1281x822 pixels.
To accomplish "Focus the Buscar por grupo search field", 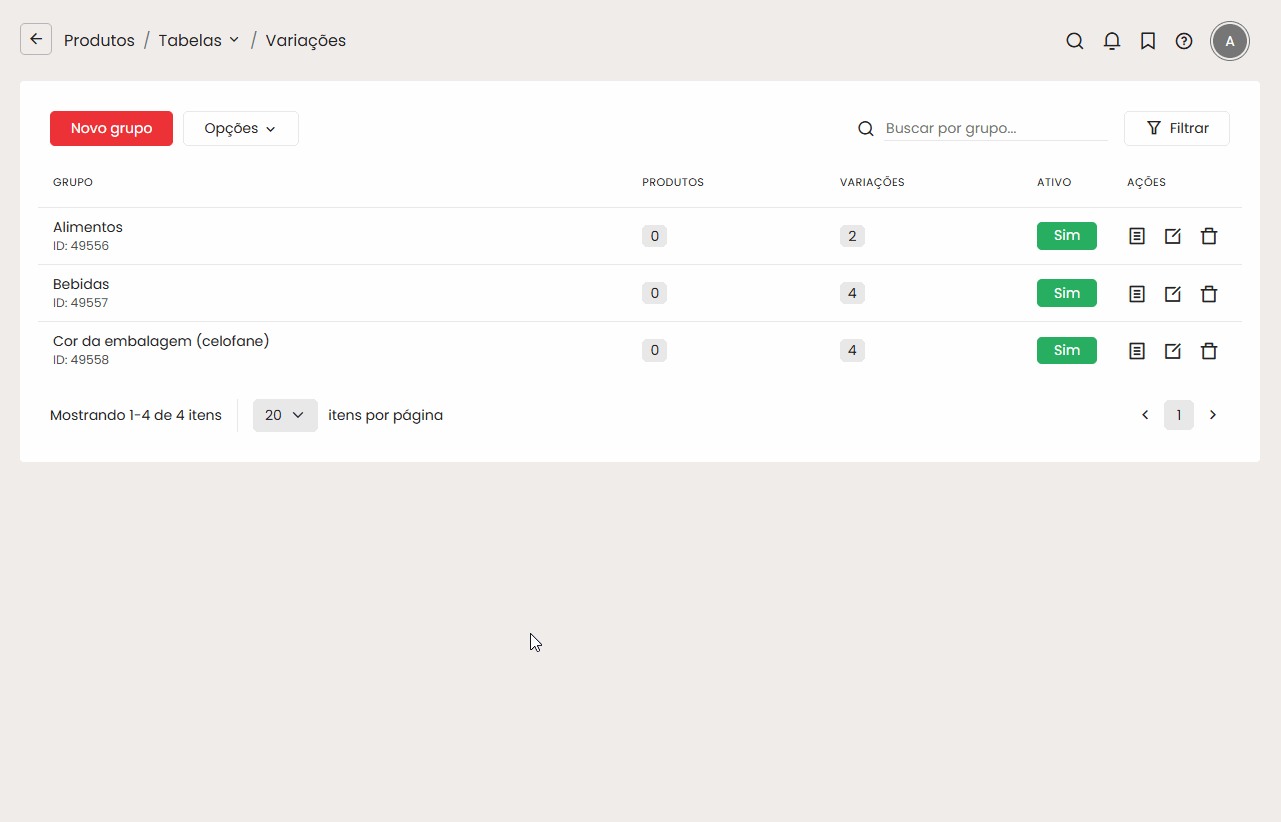I will click(x=994, y=129).
